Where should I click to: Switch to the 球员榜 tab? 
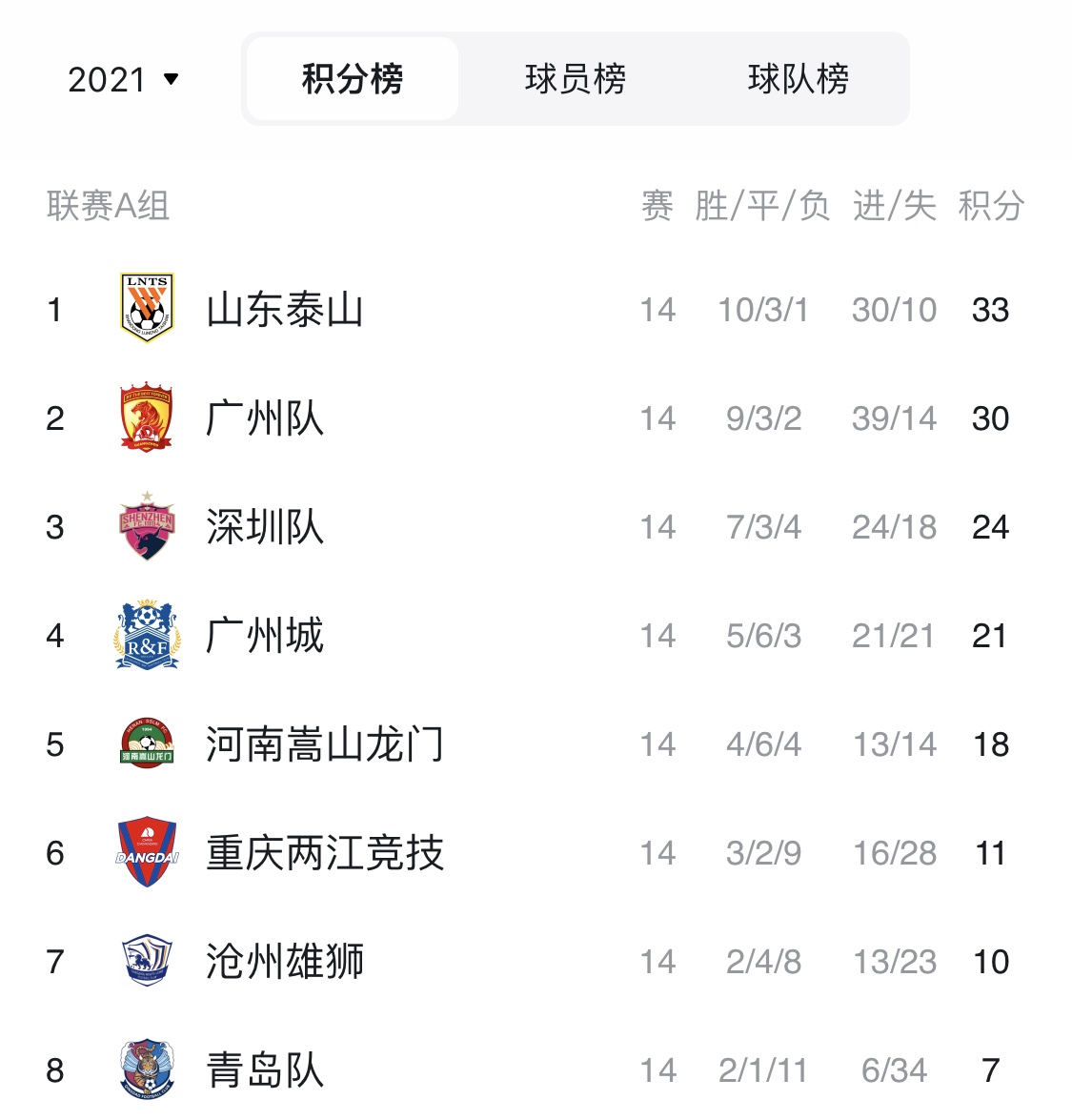(x=576, y=79)
